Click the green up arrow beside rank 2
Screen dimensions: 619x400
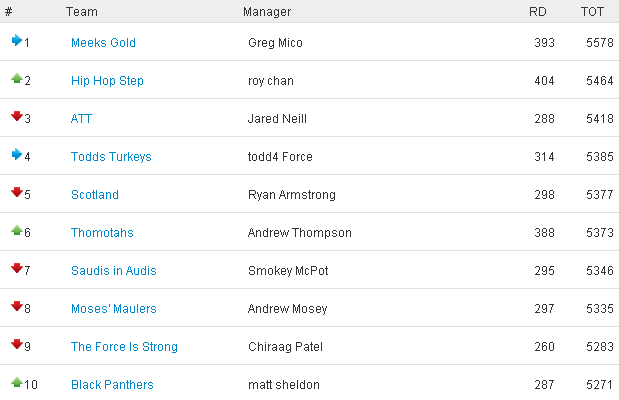tap(17, 78)
